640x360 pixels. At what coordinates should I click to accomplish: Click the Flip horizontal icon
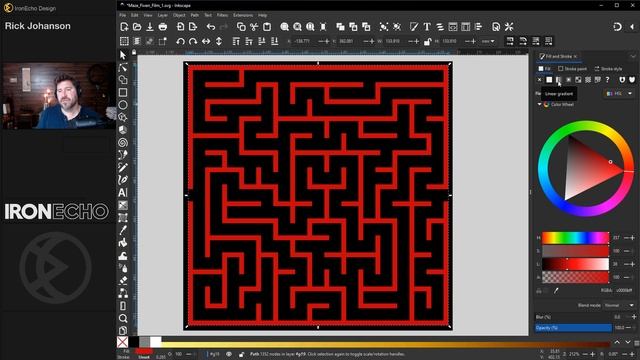(x=206, y=41)
